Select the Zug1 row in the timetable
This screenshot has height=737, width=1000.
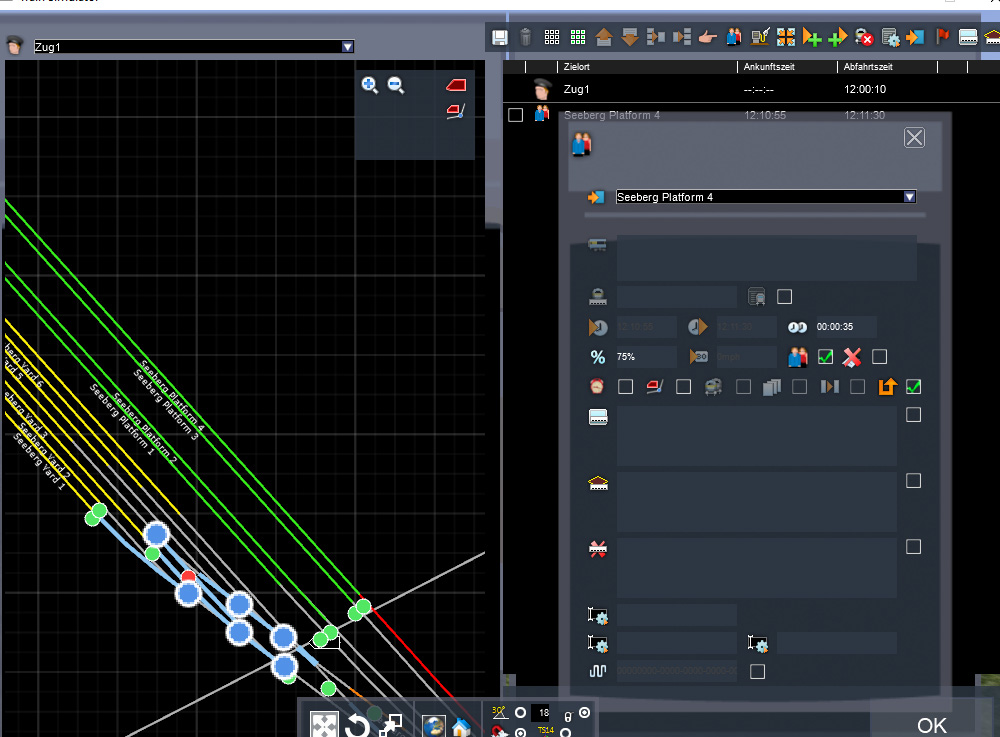[751, 89]
